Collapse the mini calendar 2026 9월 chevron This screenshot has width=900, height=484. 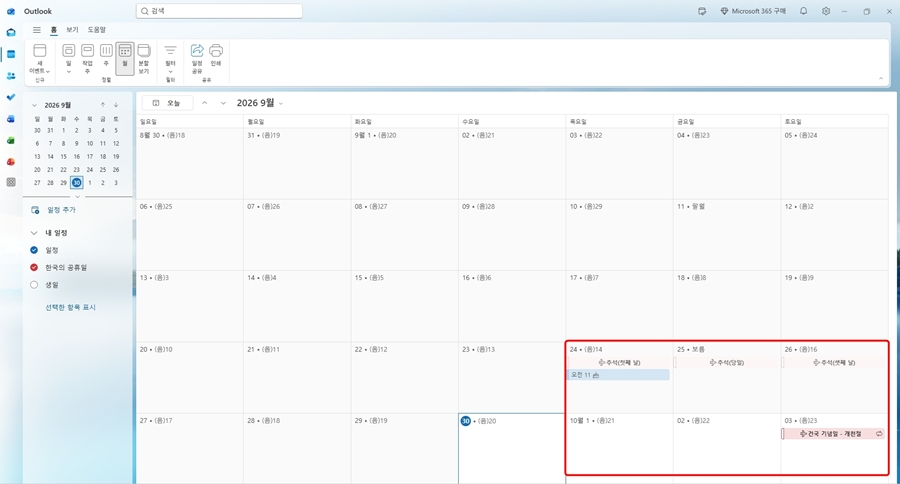(34, 105)
